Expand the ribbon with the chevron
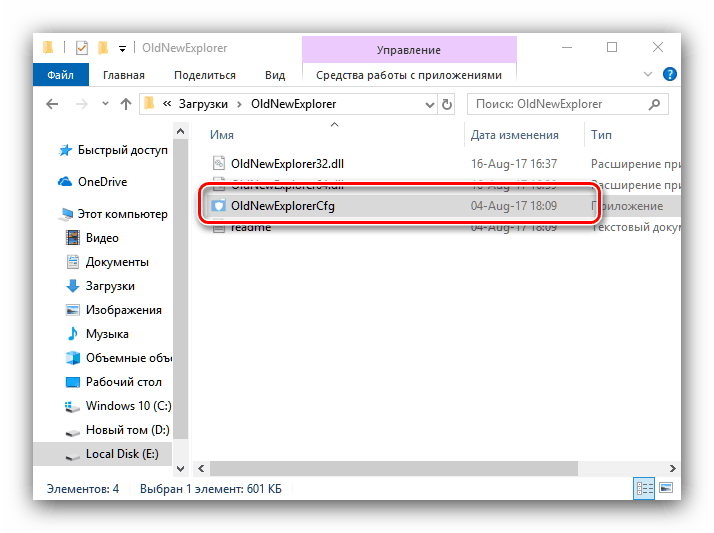 [x=648, y=74]
